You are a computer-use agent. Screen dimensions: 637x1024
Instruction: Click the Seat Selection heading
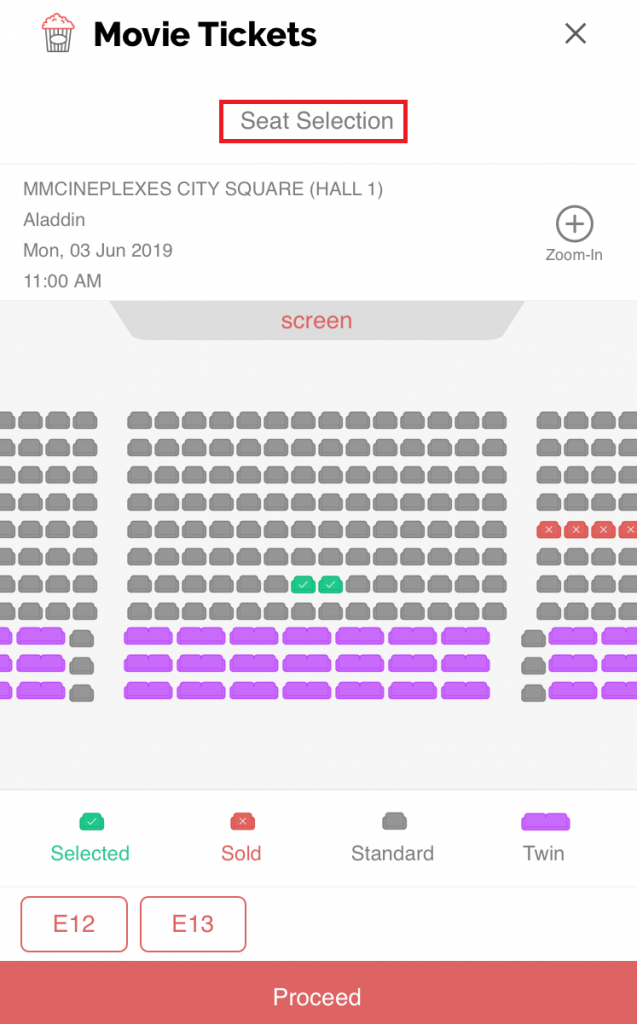[316, 121]
